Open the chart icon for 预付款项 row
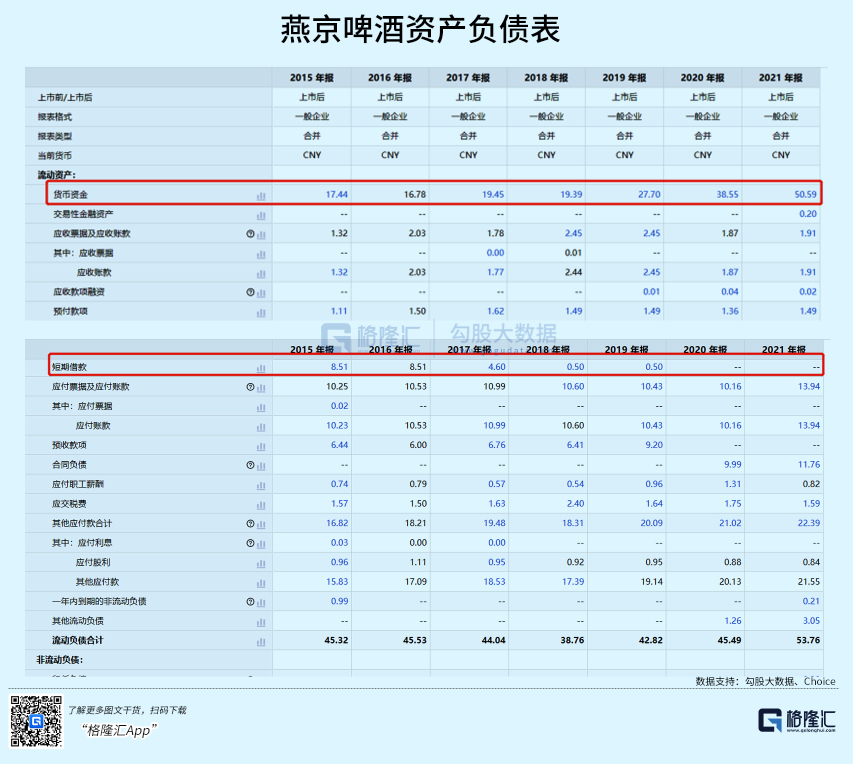This screenshot has width=853, height=764. (261, 313)
